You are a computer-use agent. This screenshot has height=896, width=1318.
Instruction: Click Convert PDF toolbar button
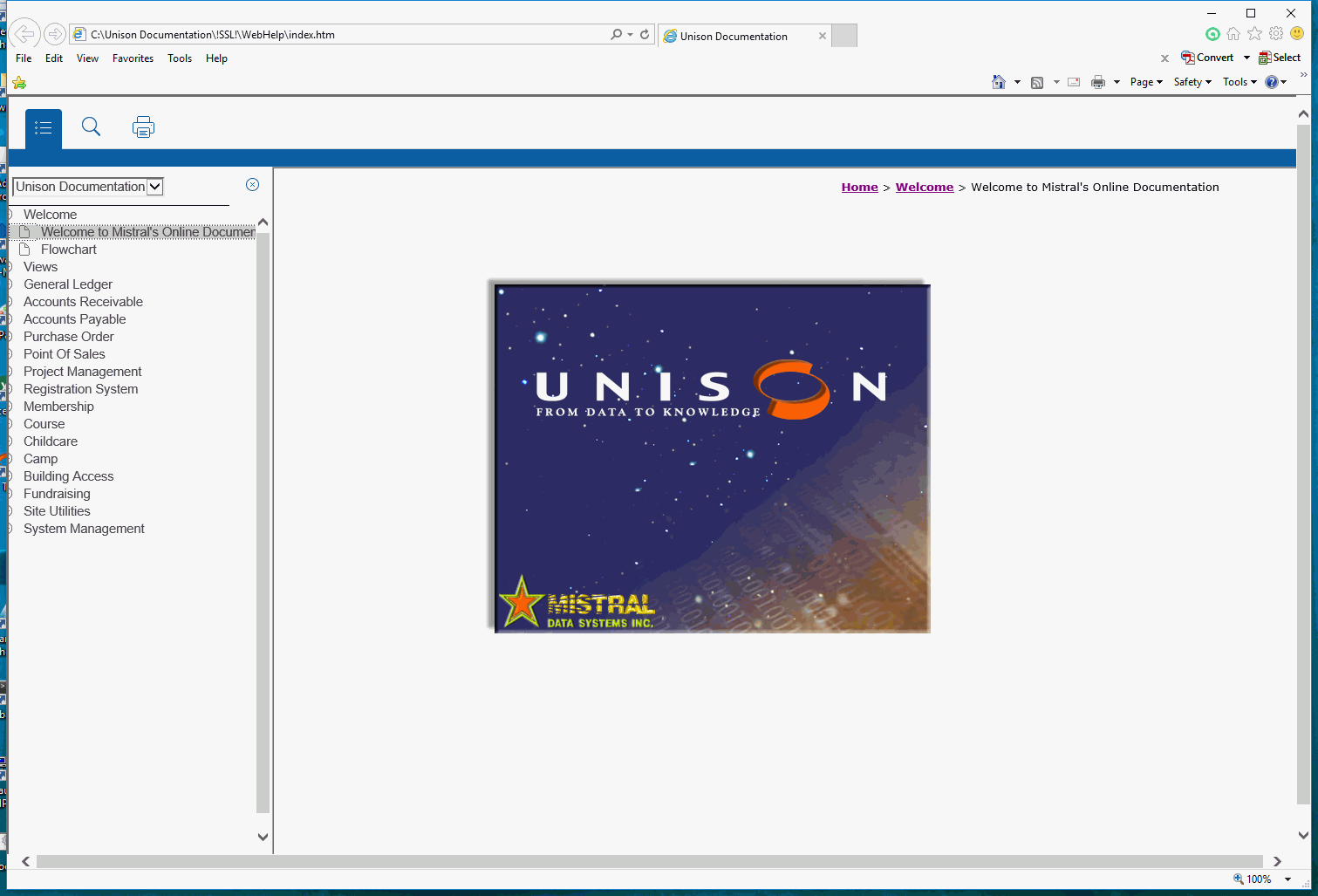1207,58
